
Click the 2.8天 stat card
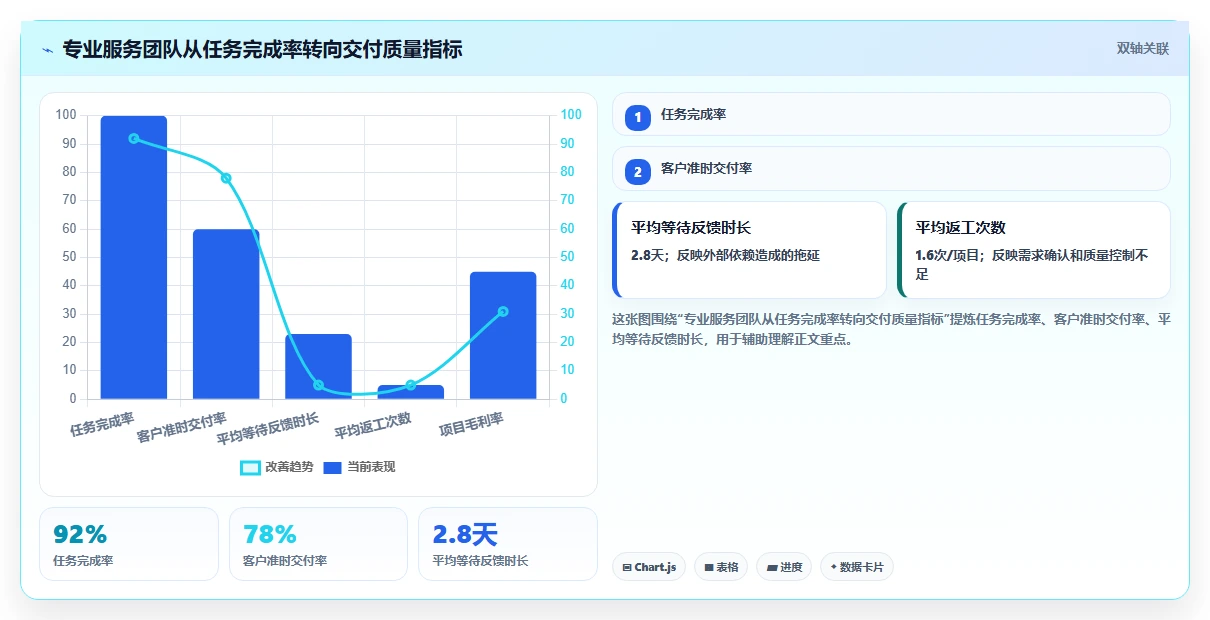click(x=508, y=544)
